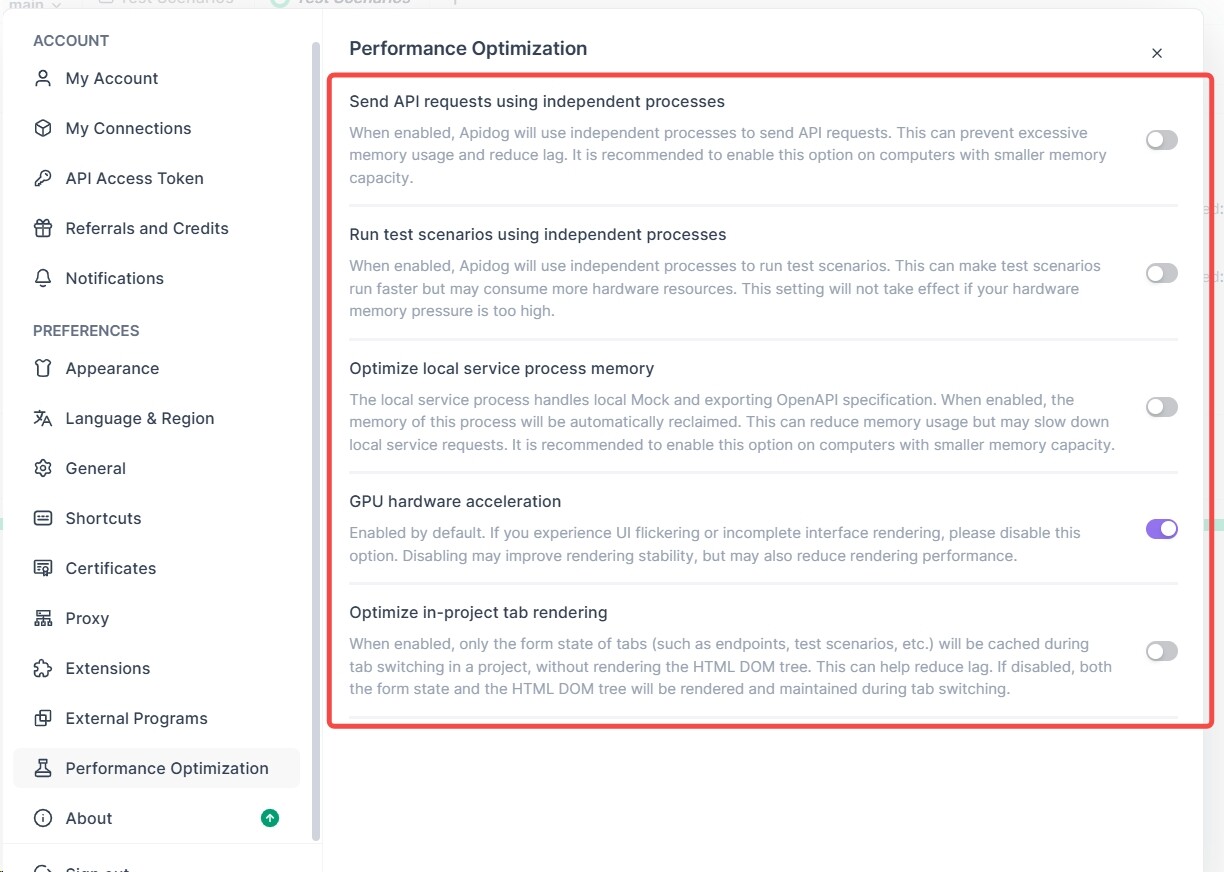Click the Proxy network icon
Viewport: 1224px width, 872px height.
coord(43,618)
